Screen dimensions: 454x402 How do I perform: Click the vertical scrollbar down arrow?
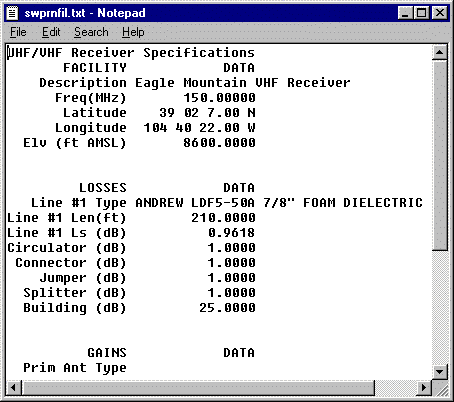439,371
